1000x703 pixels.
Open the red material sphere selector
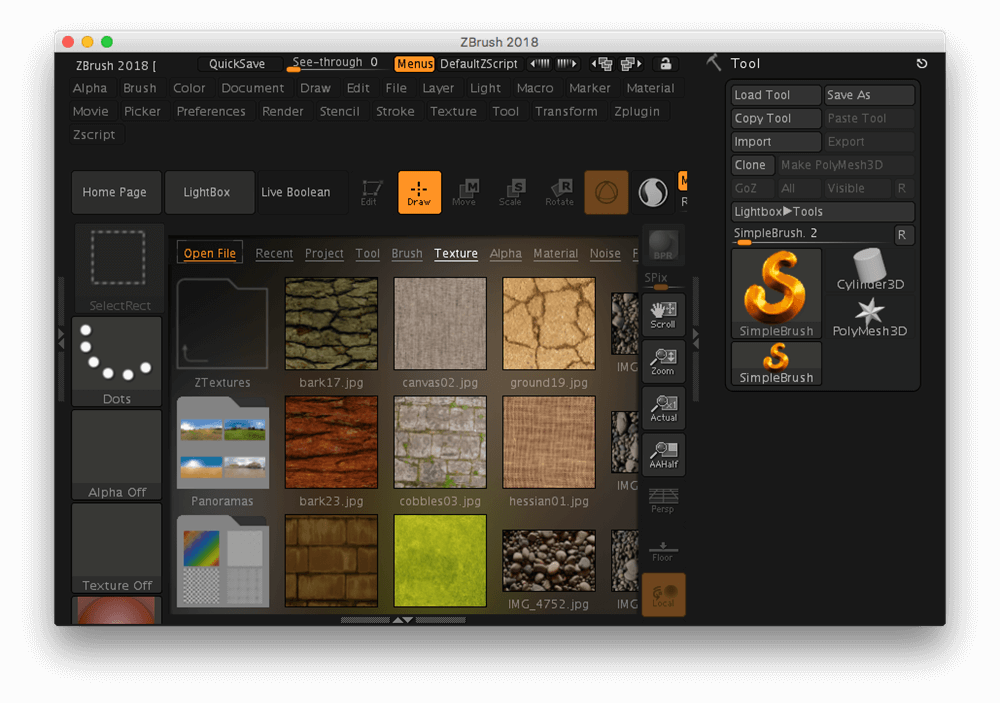[x=117, y=610]
